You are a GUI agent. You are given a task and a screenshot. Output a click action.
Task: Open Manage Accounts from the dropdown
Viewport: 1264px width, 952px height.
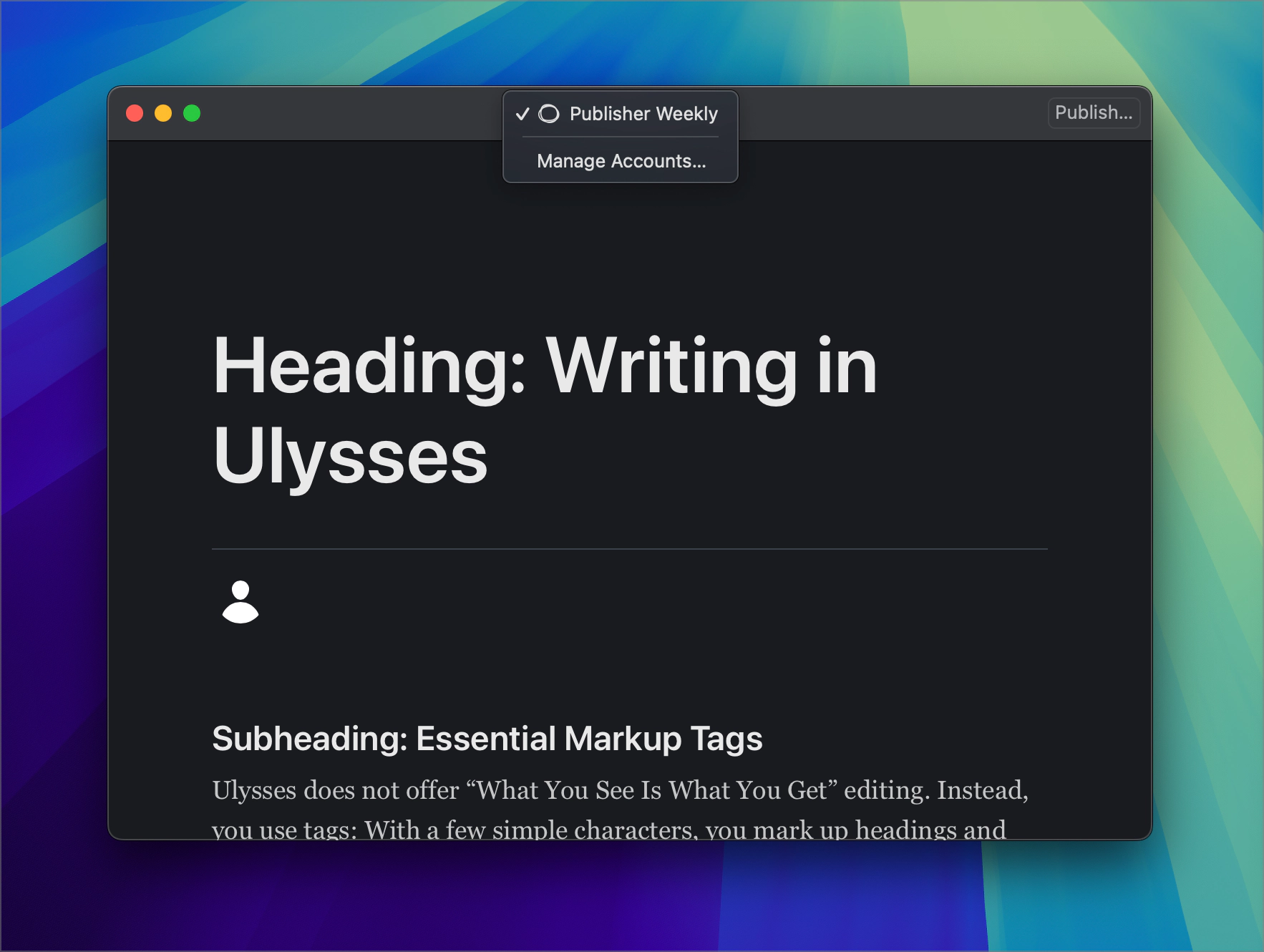621,161
